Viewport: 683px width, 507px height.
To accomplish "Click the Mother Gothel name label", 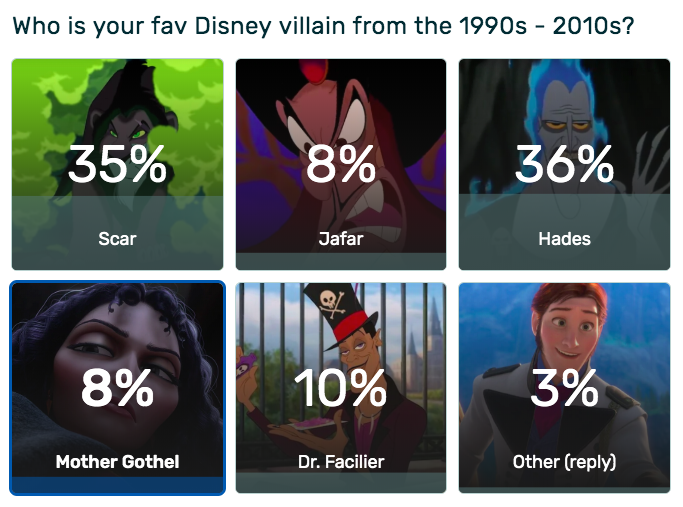I will [x=117, y=462].
